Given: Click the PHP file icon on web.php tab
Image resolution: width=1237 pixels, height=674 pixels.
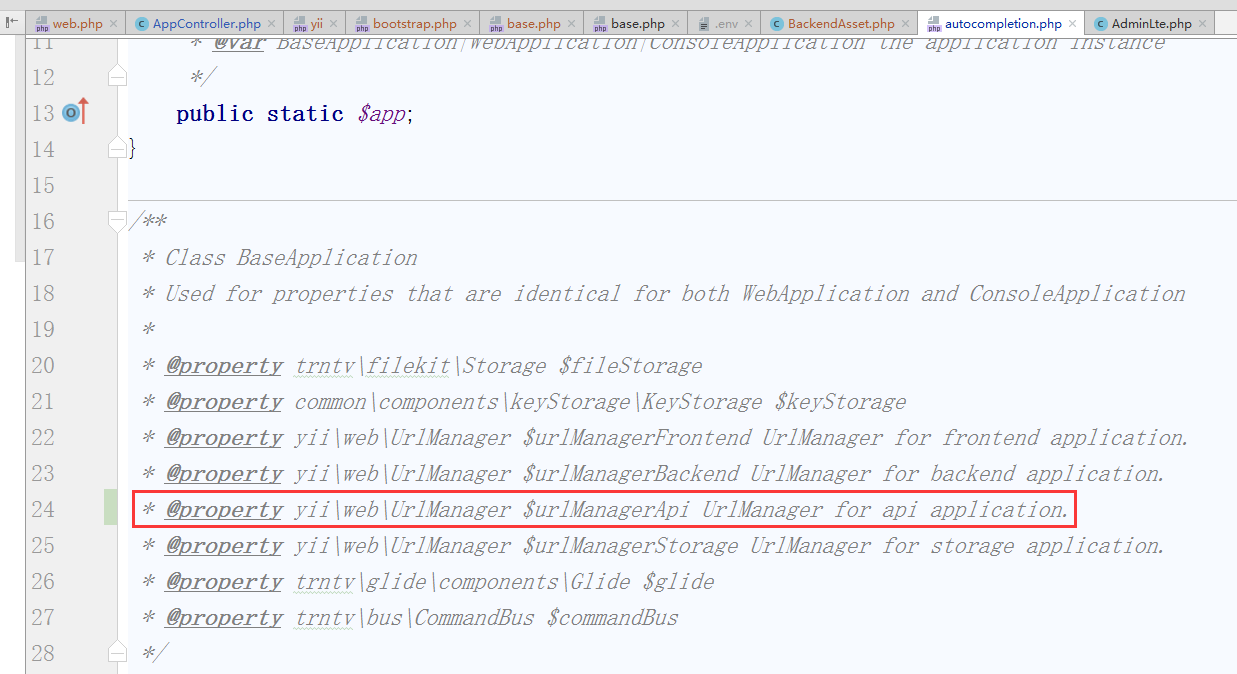Looking at the screenshot, I should (x=41, y=24).
